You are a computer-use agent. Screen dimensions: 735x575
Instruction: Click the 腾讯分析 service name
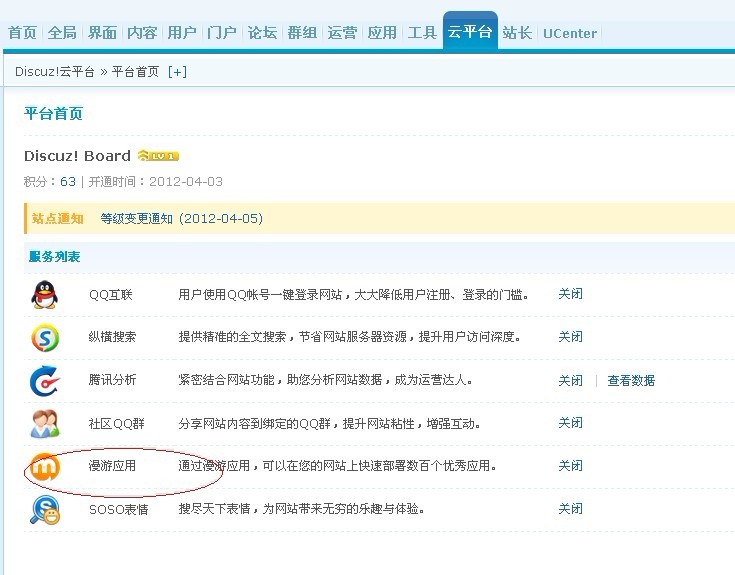pyautogui.click(x=112, y=380)
